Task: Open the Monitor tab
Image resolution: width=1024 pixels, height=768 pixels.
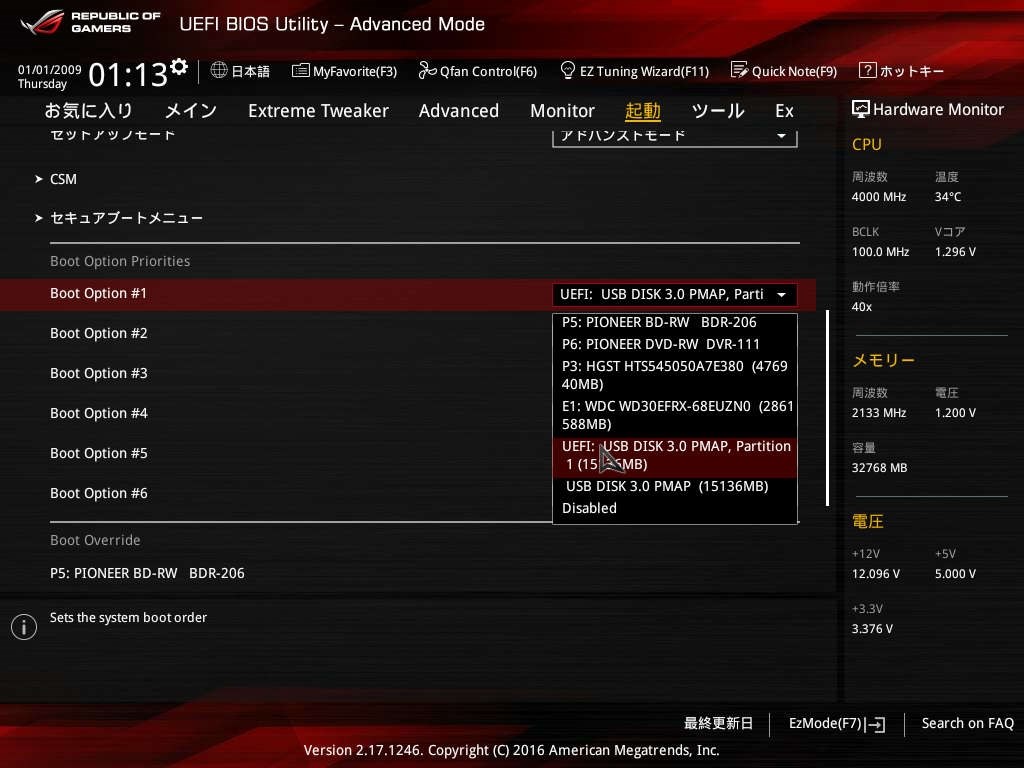Action: click(x=562, y=111)
